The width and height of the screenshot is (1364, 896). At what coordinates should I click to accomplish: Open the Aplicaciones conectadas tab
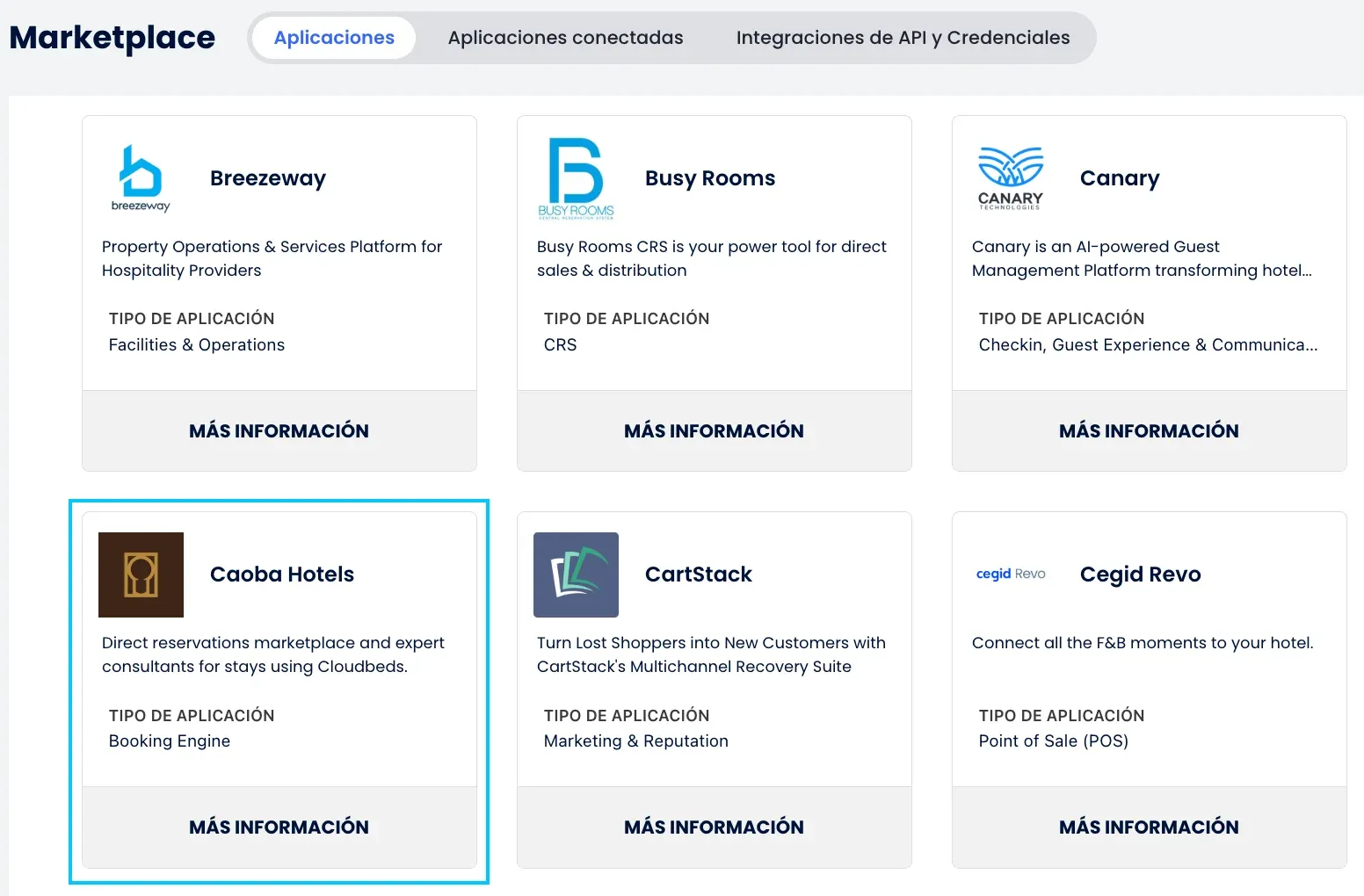pos(565,38)
